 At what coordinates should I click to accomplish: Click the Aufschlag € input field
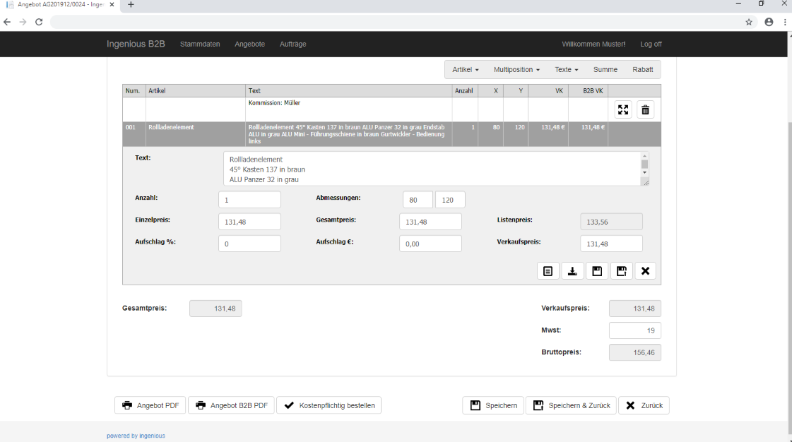pyautogui.click(x=430, y=243)
